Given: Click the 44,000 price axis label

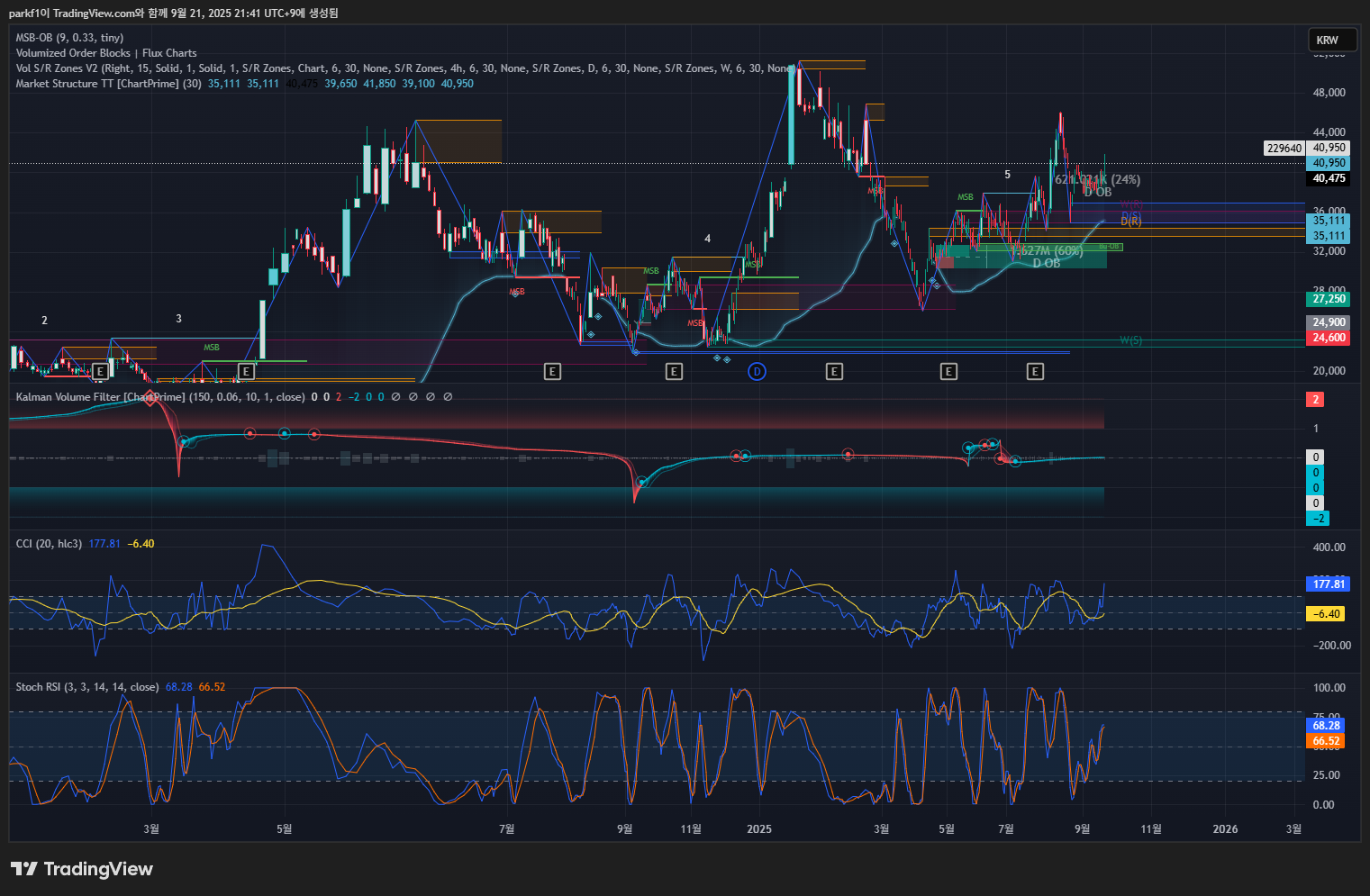Looking at the screenshot, I should tap(1329, 132).
